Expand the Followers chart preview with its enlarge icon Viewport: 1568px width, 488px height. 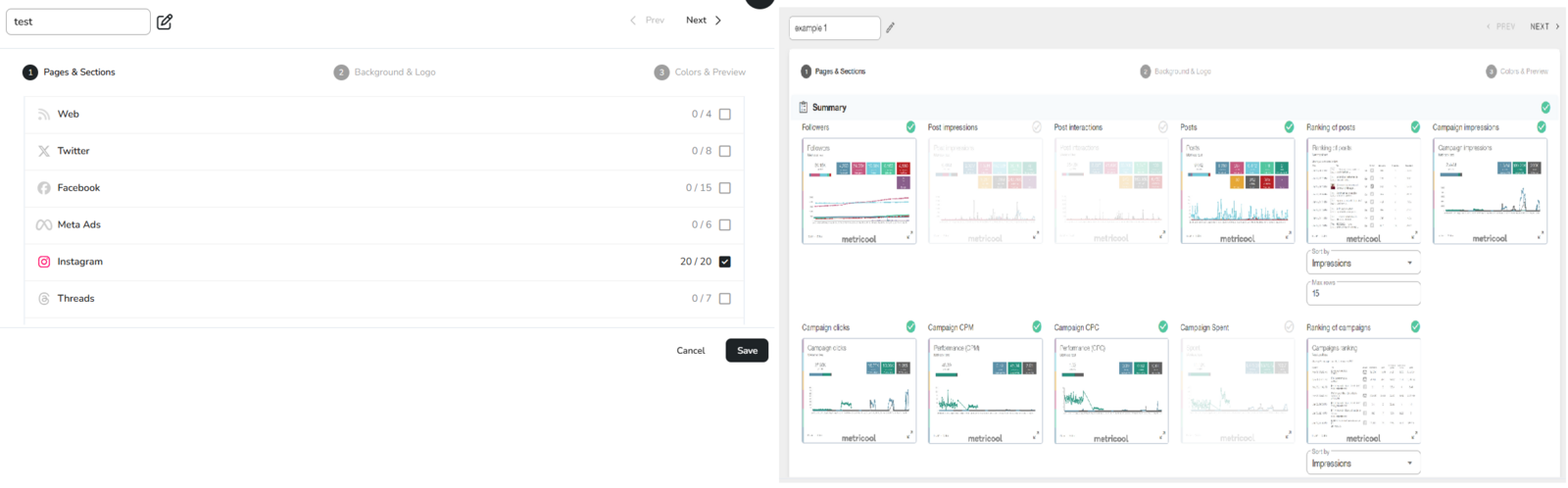[908, 235]
